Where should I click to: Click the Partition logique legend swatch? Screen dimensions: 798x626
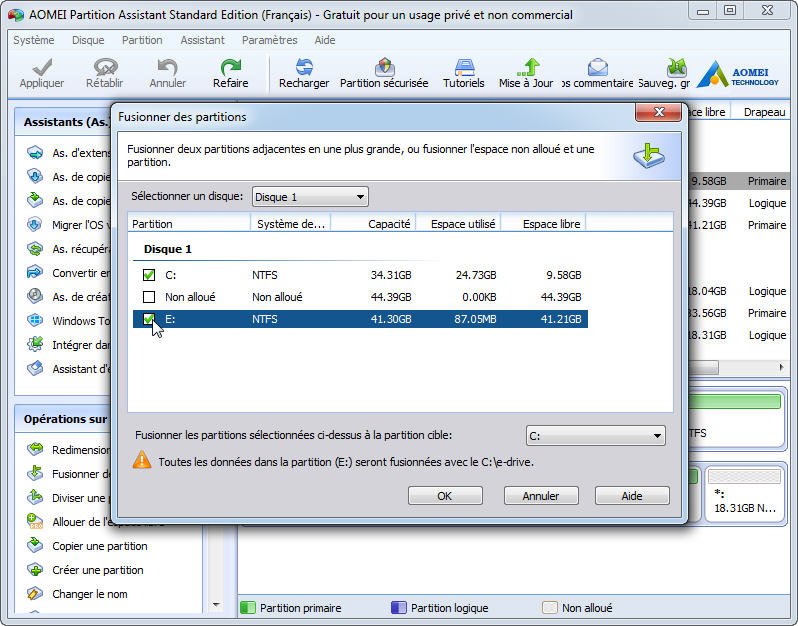(x=398, y=608)
